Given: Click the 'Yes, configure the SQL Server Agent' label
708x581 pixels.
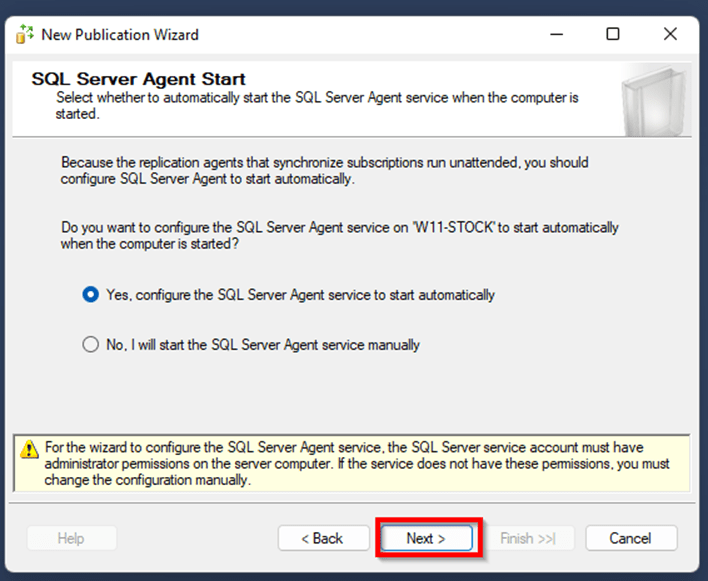Looking at the screenshot, I should pos(300,295).
